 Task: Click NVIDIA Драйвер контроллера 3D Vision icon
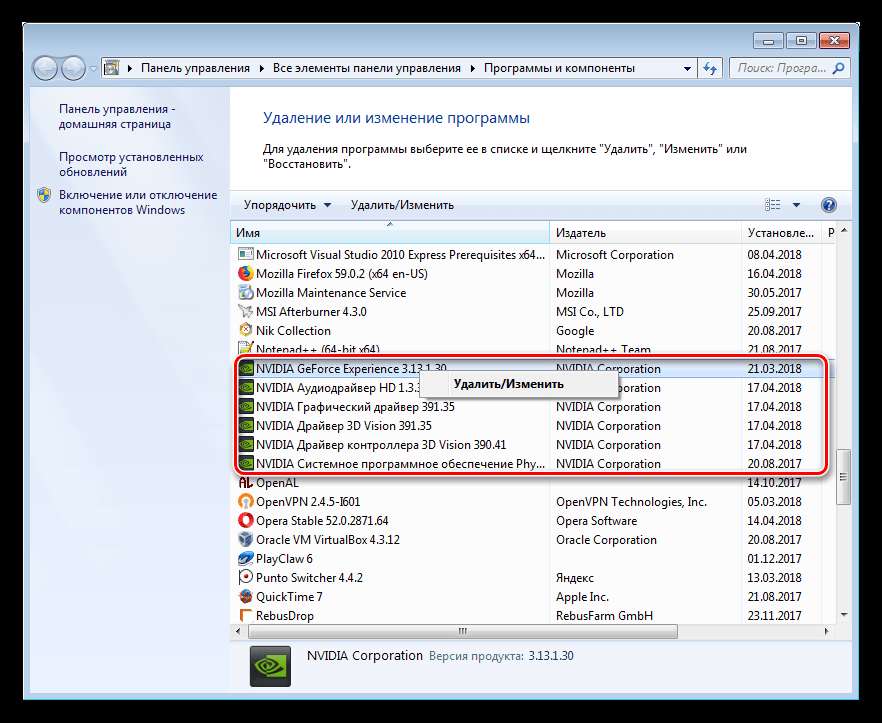[246, 444]
